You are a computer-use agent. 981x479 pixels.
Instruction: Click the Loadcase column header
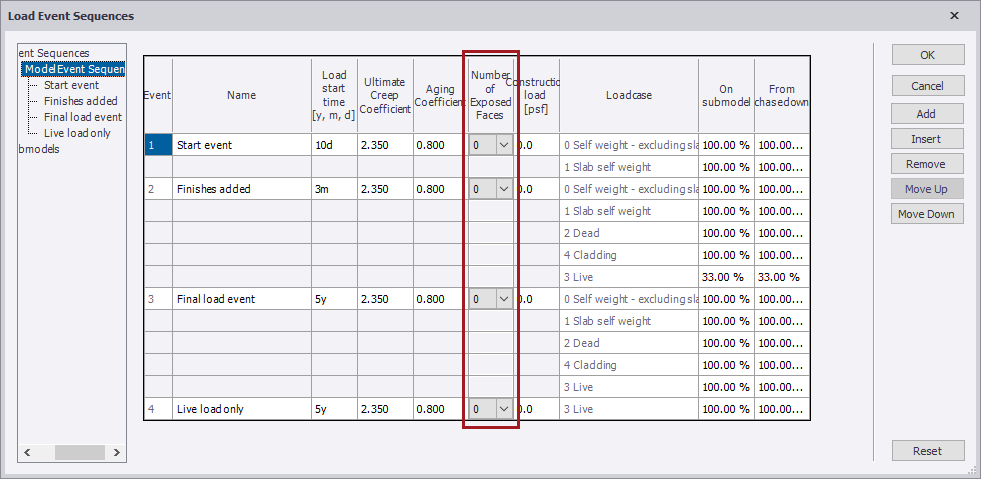point(629,95)
